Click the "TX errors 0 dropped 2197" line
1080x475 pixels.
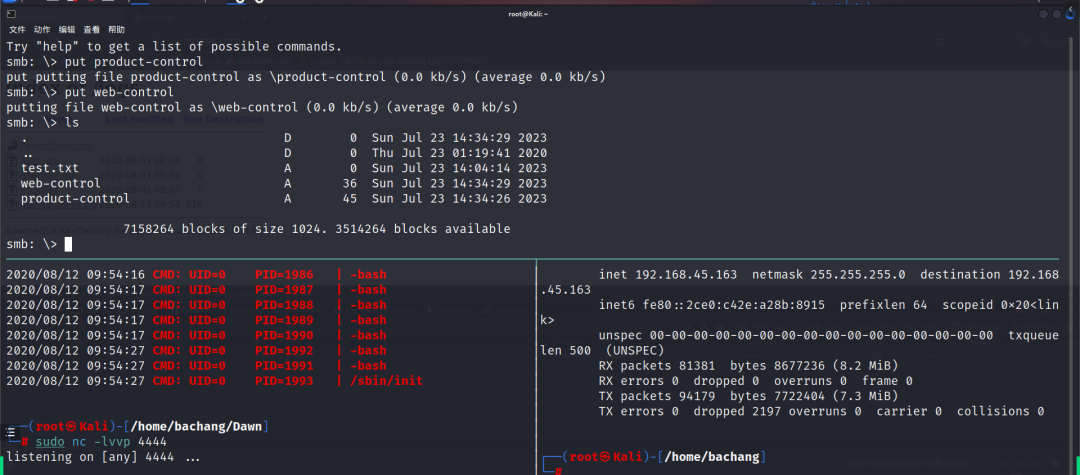pyautogui.click(x=821, y=411)
